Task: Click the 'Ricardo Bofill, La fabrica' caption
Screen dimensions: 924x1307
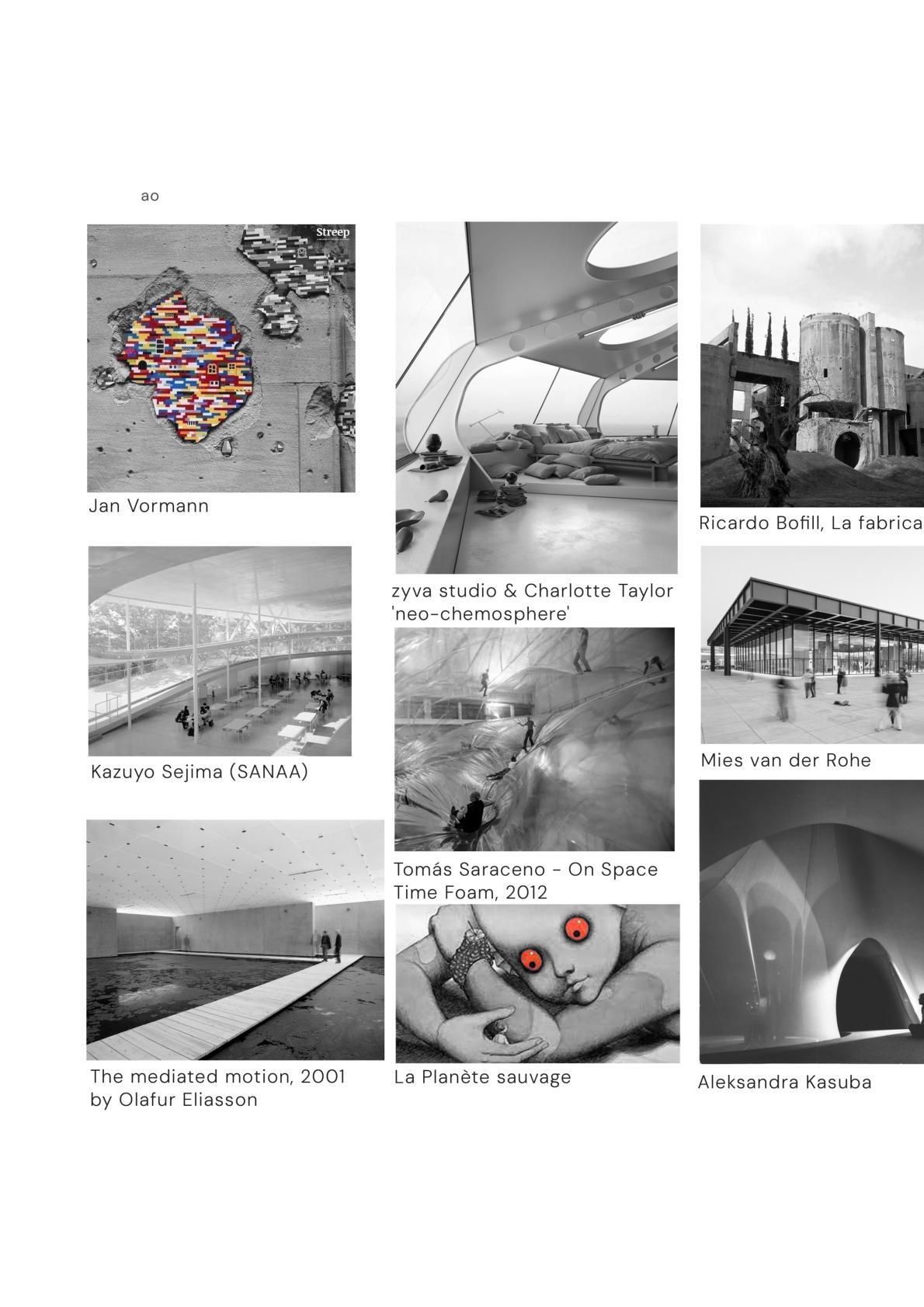Action: coord(811,523)
